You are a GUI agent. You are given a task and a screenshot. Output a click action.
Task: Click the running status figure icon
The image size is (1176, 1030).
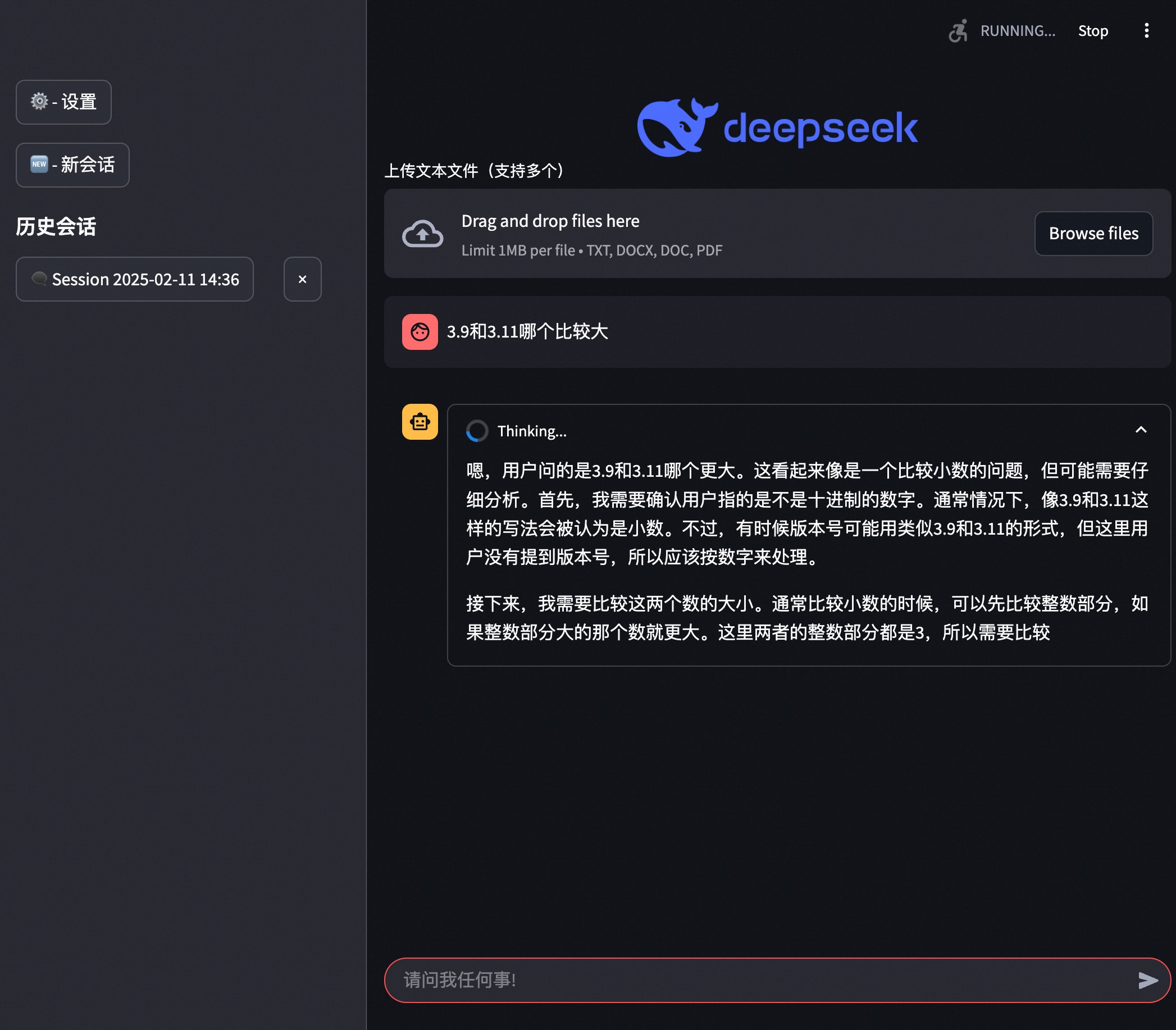[x=958, y=31]
